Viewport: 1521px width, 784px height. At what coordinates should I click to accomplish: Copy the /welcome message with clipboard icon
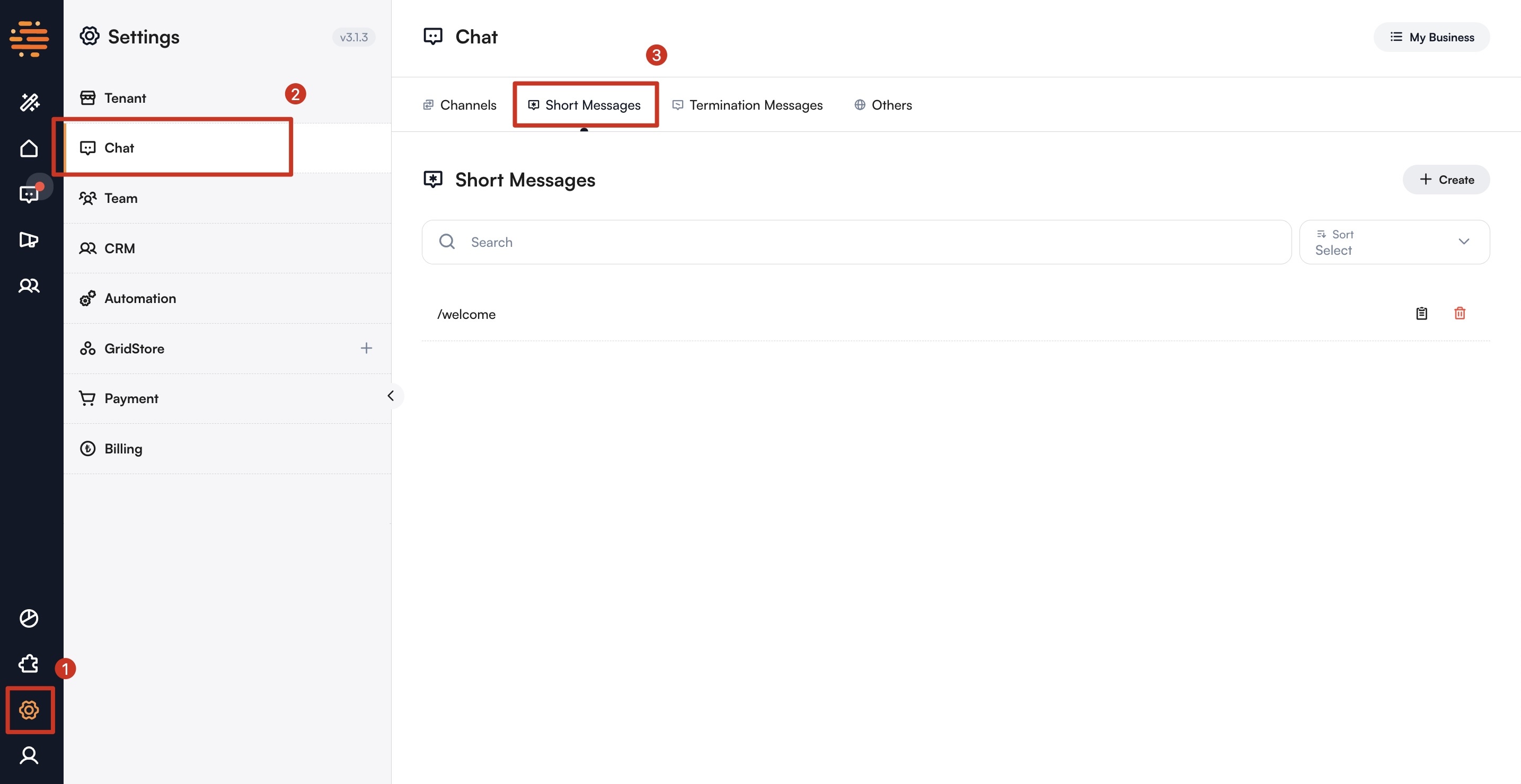[1421, 314]
